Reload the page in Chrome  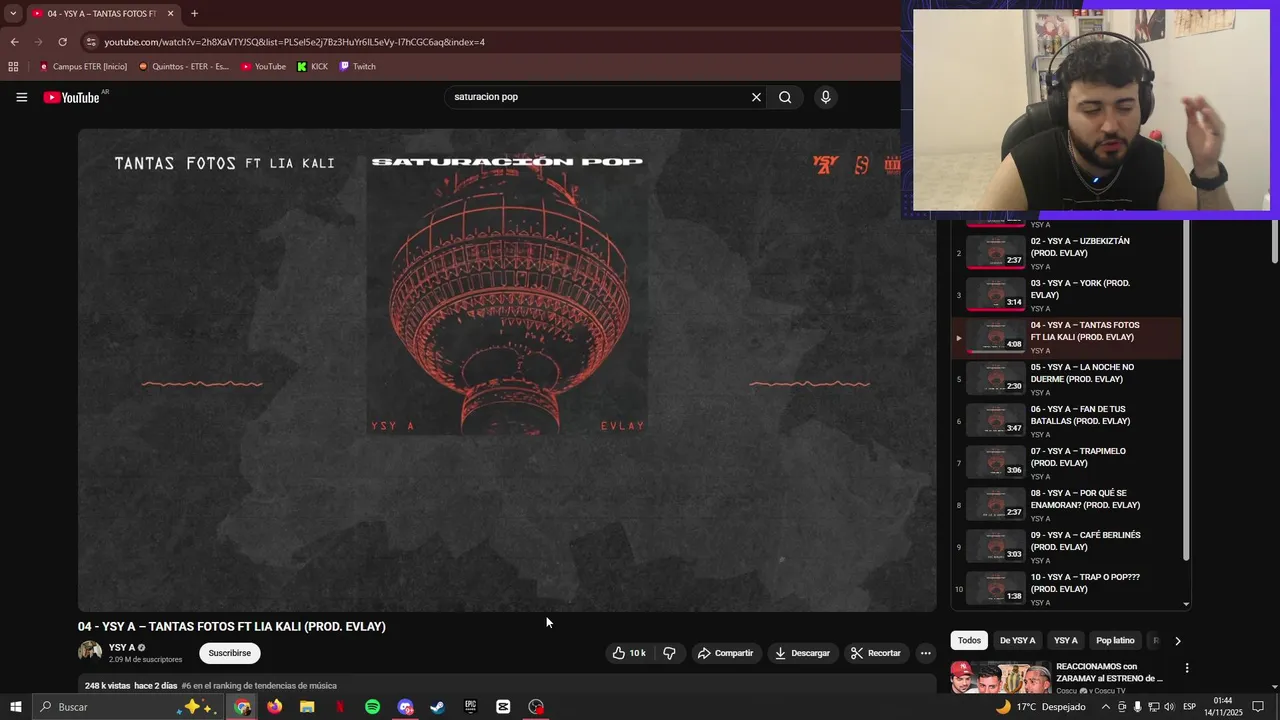(62, 42)
